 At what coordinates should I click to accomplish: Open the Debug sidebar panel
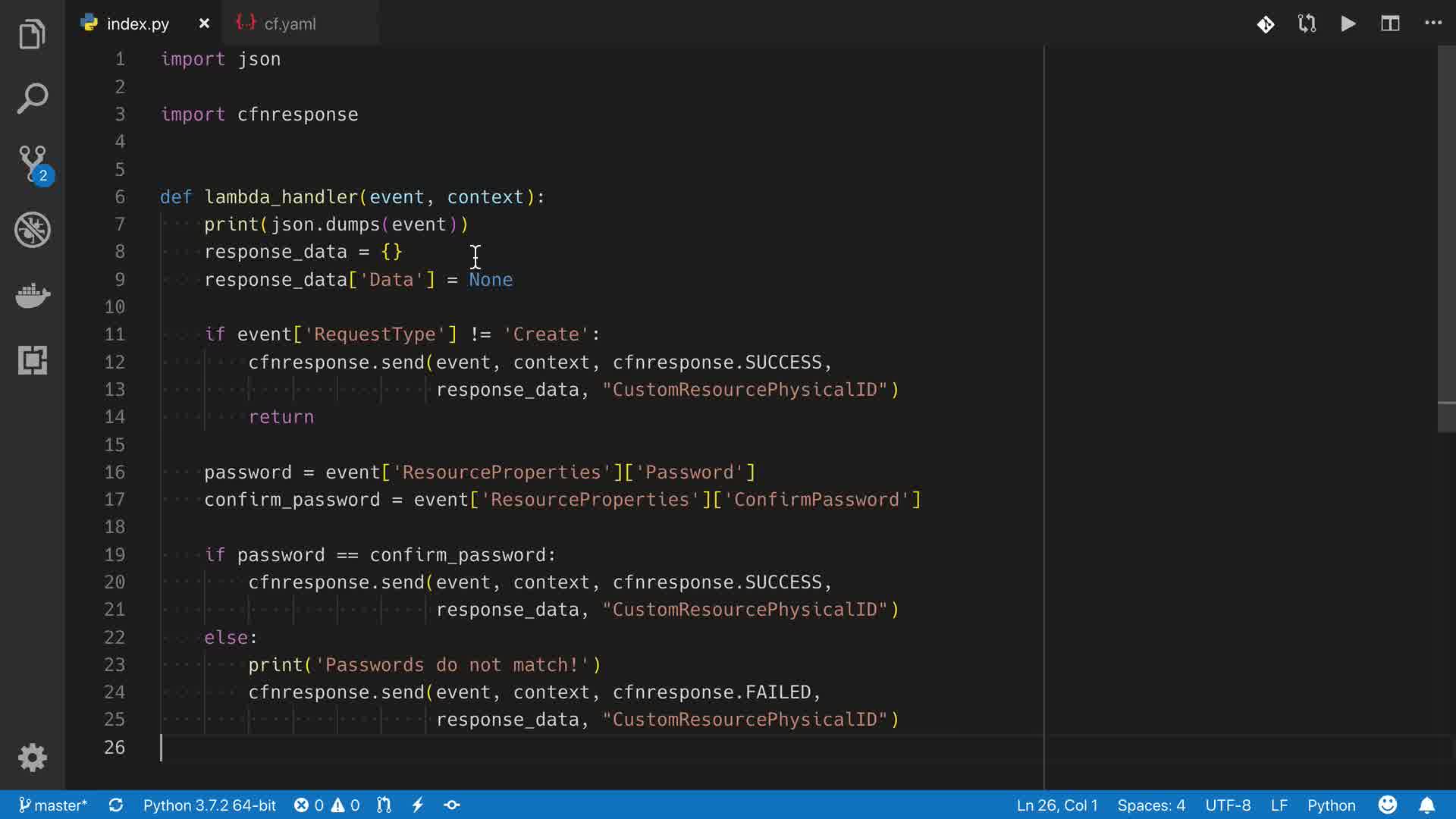tap(33, 229)
